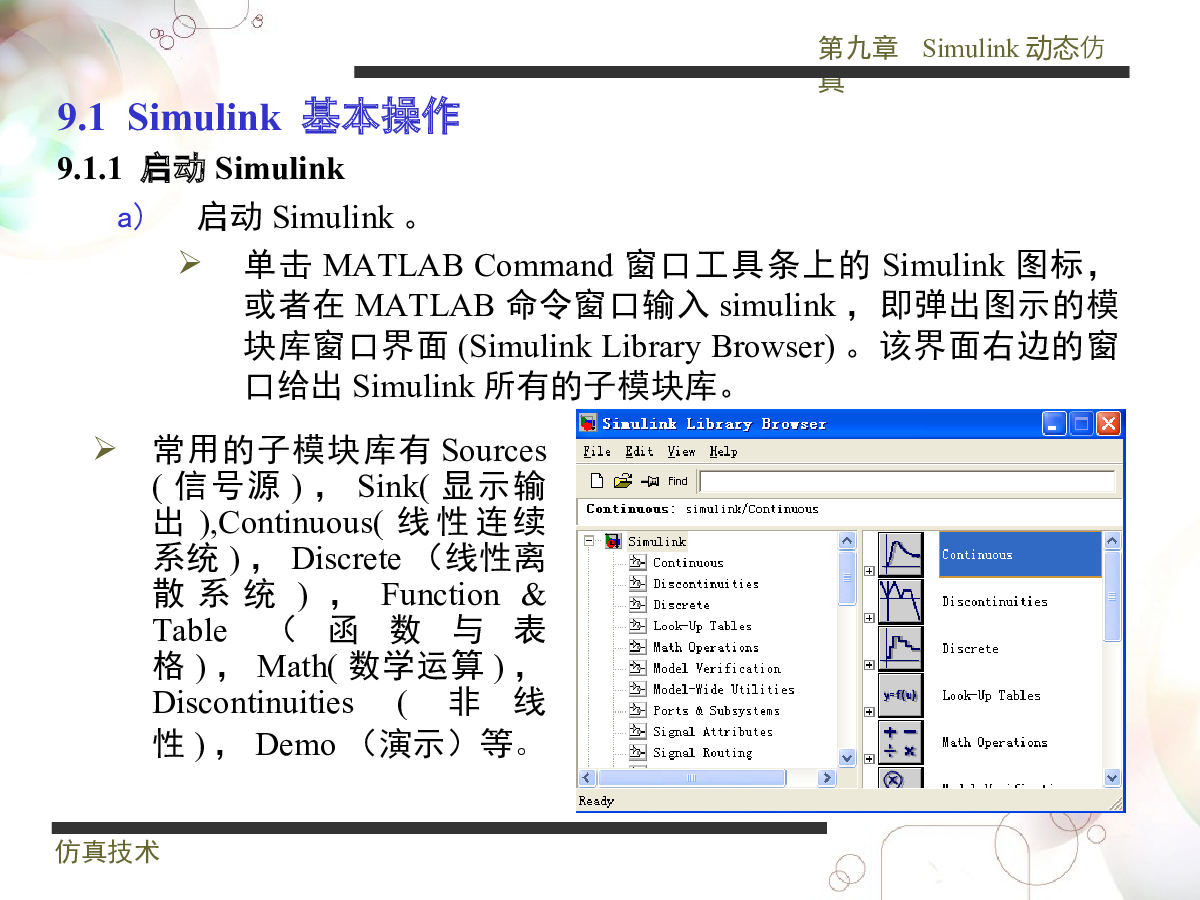
Task: Click the right pane's scroll up arrow
Action: [x=1113, y=541]
